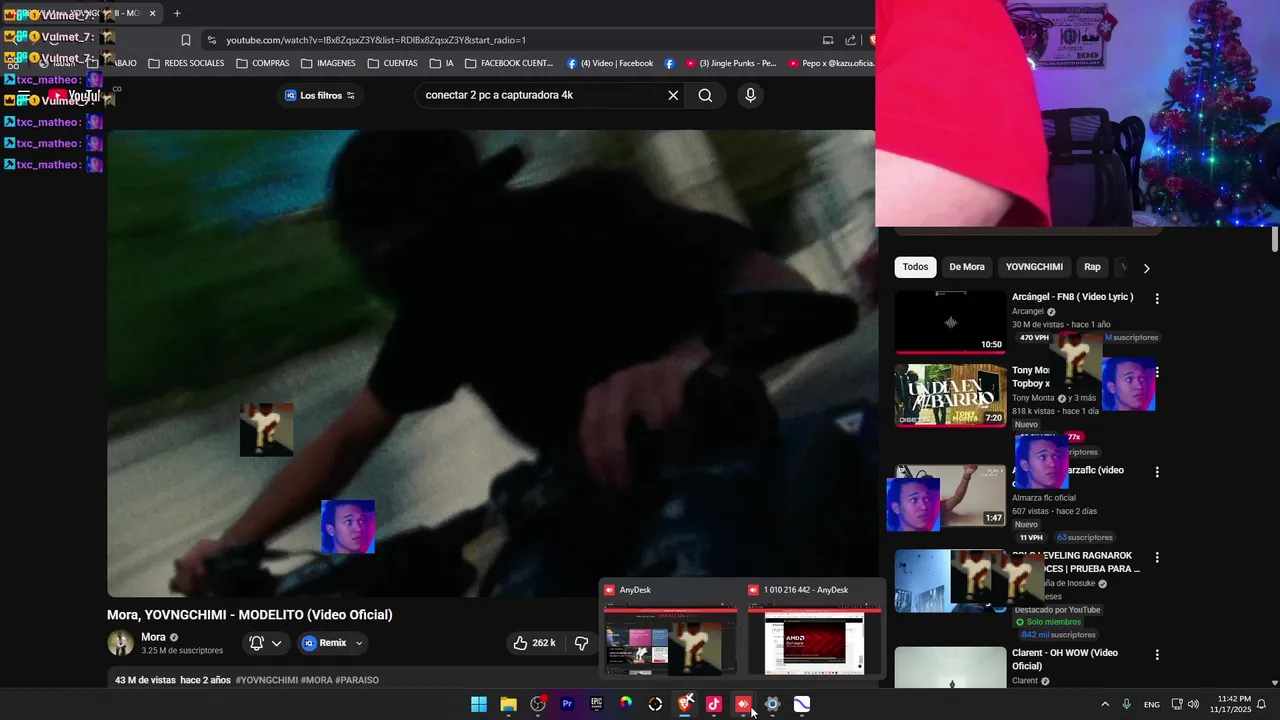The height and width of the screenshot is (720, 1280).
Task: Open more options for Arcángel - FN8 video
Action: tap(1157, 298)
